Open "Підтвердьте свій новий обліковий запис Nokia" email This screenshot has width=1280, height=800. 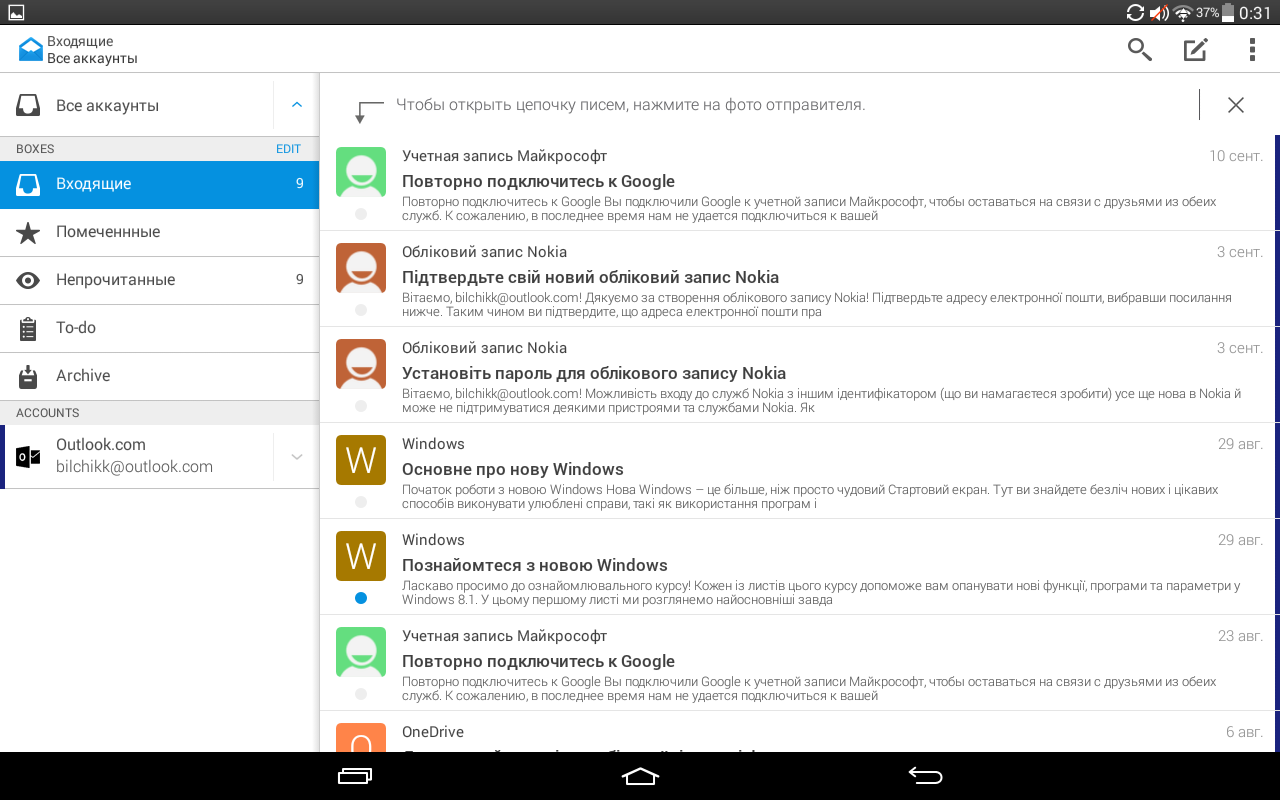click(x=798, y=279)
